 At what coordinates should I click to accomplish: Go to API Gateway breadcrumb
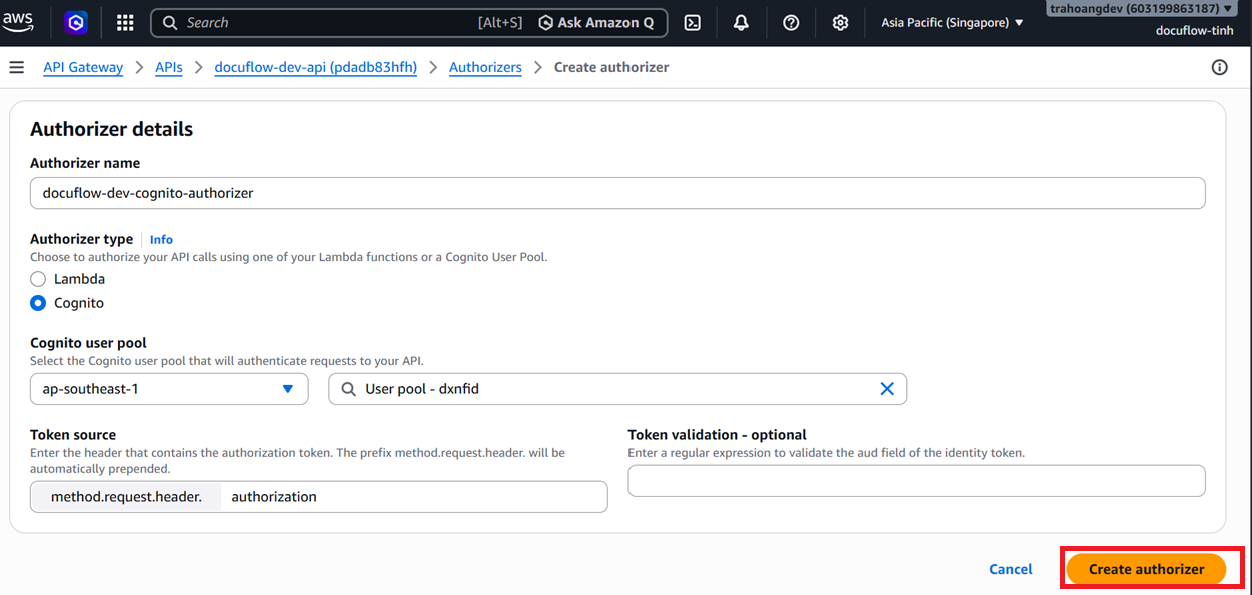click(x=83, y=67)
